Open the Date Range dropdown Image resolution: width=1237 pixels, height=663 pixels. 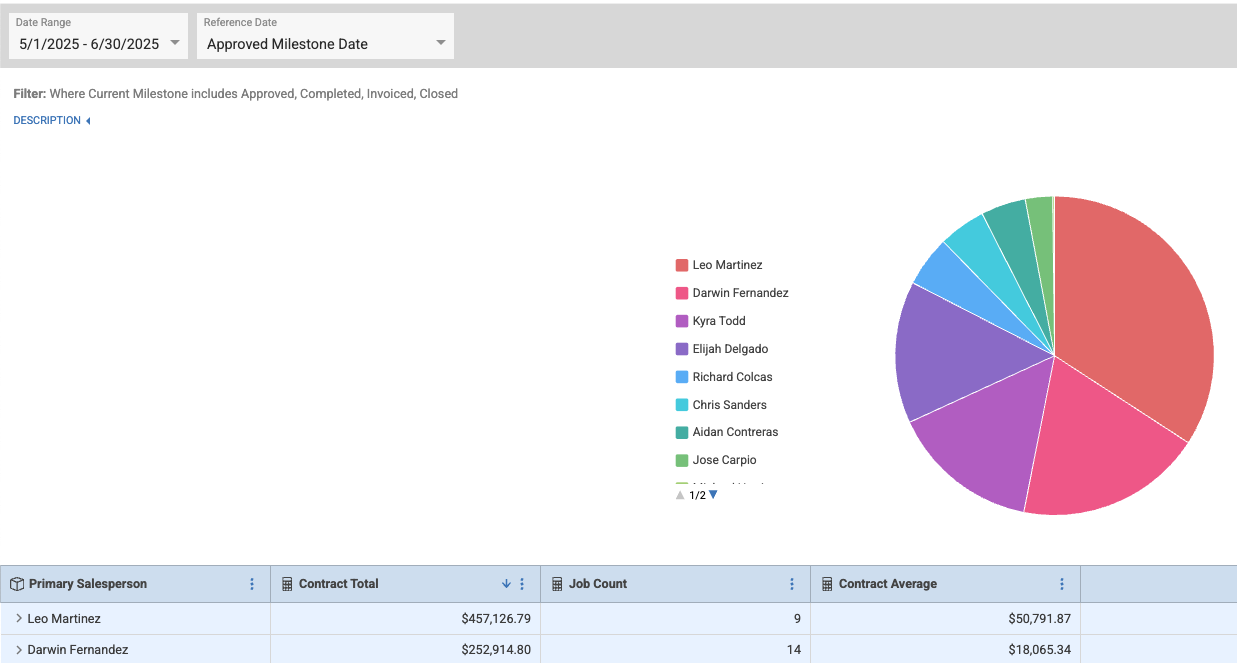tap(98, 43)
